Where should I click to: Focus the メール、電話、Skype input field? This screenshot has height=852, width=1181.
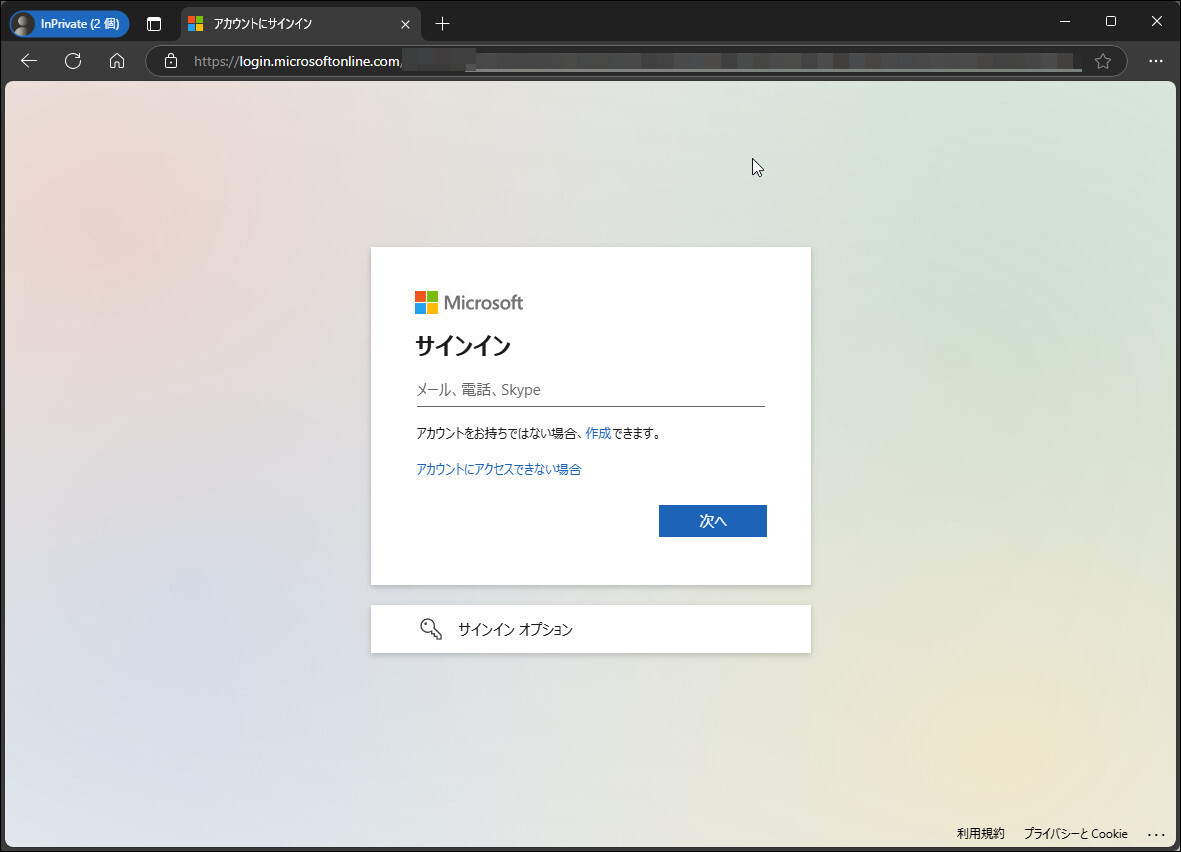tap(590, 390)
